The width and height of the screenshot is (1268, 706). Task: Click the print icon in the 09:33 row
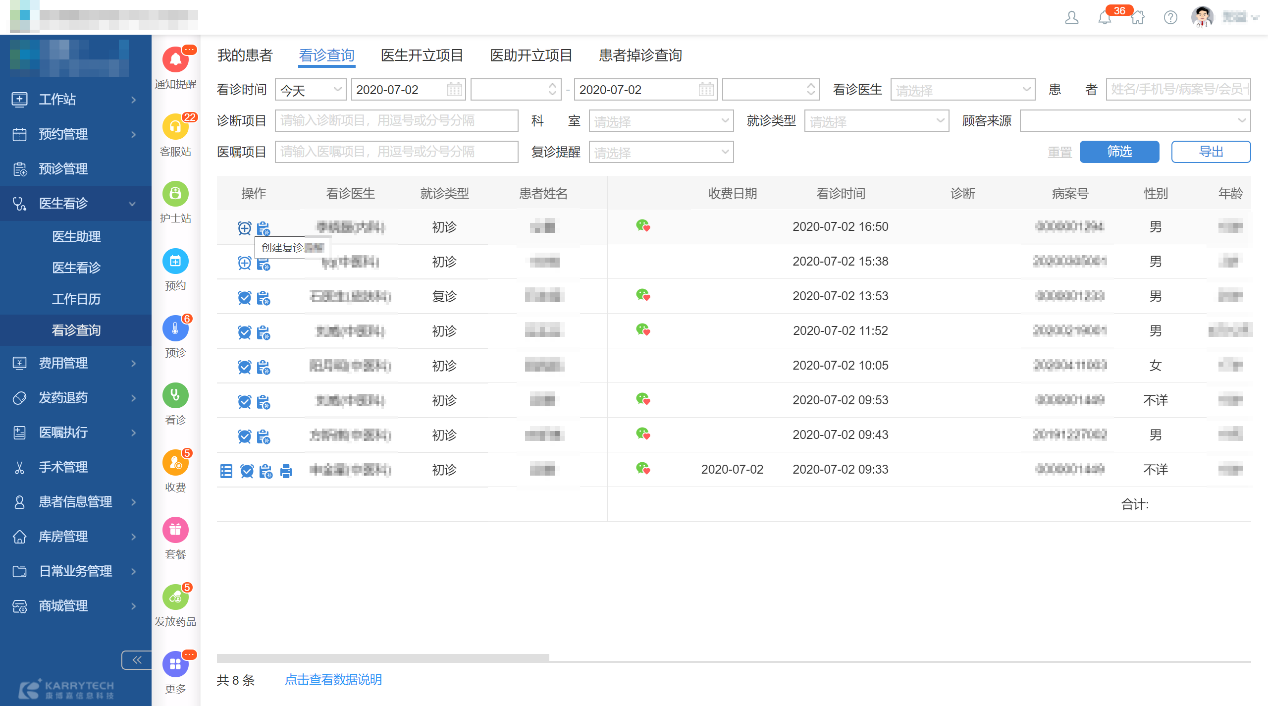(286, 471)
